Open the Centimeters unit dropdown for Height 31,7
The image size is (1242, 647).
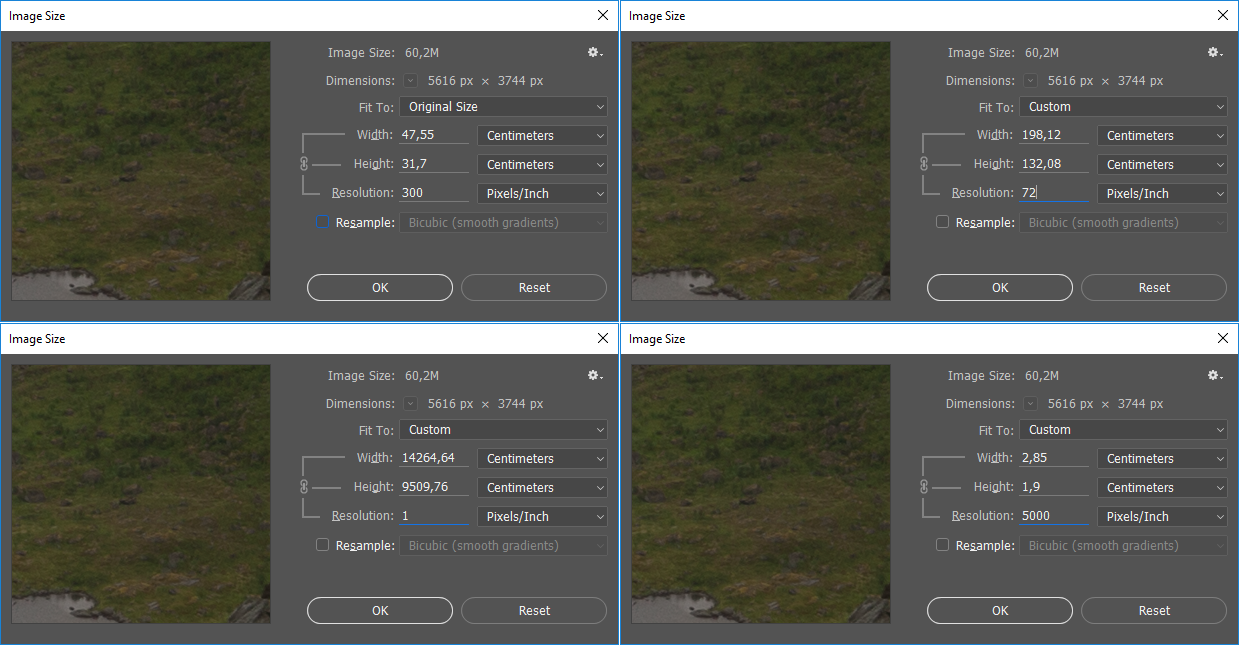(543, 165)
